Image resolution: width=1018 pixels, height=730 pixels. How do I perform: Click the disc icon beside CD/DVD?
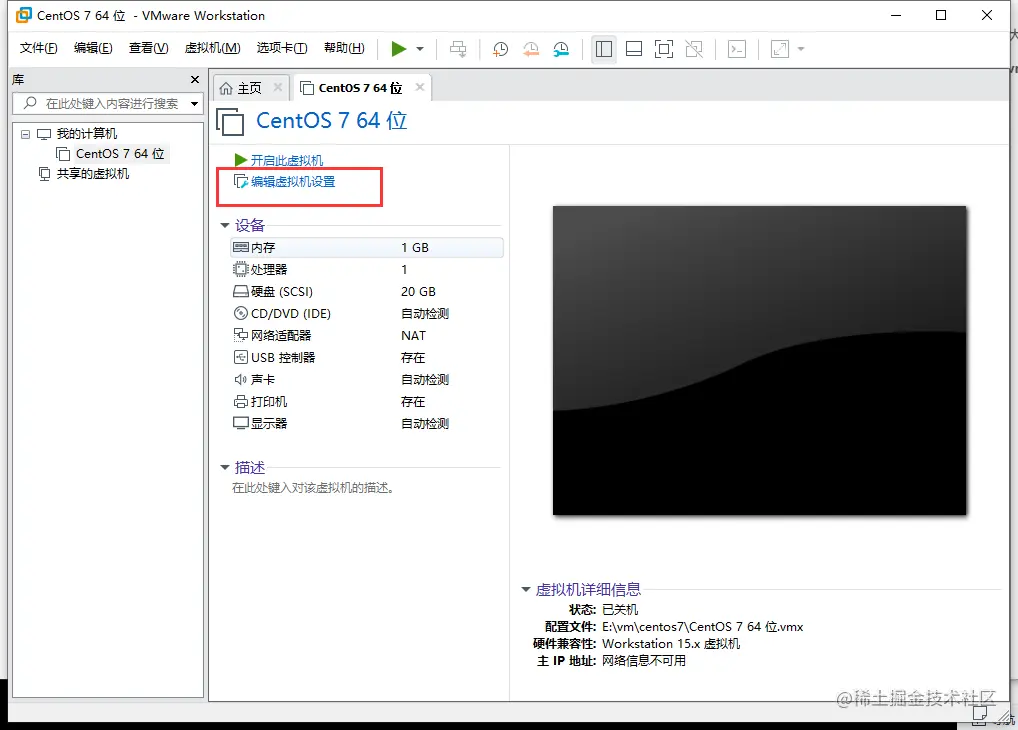click(x=240, y=313)
